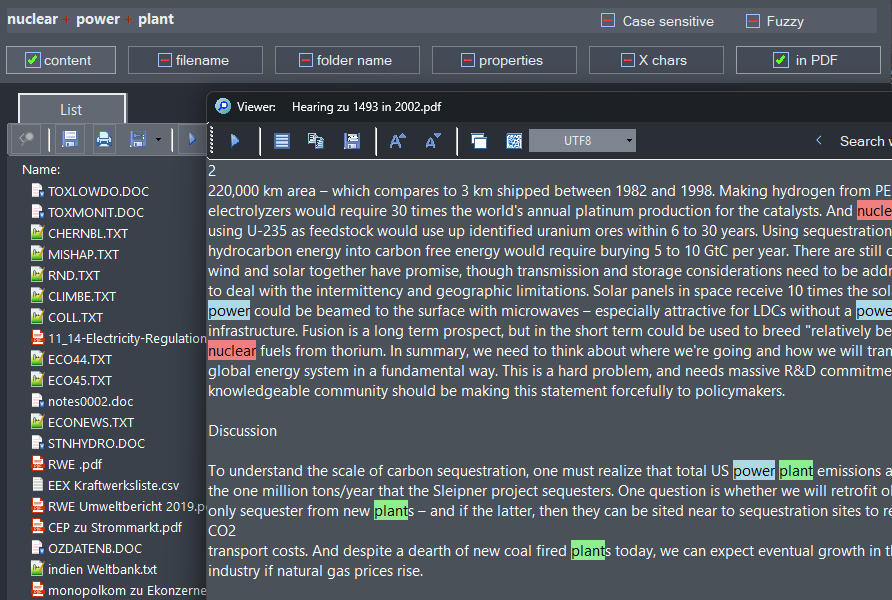Click the save icon in the Viewer toolbar
Screen dimensions: 892x600
point(352,140)
